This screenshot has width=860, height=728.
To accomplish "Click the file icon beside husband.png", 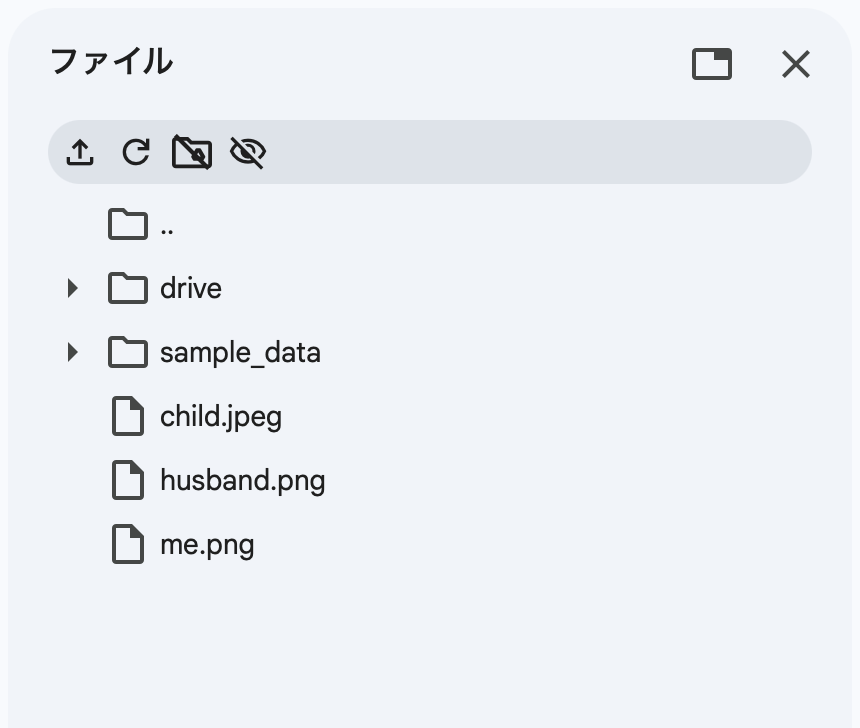I will pos(127,480).
